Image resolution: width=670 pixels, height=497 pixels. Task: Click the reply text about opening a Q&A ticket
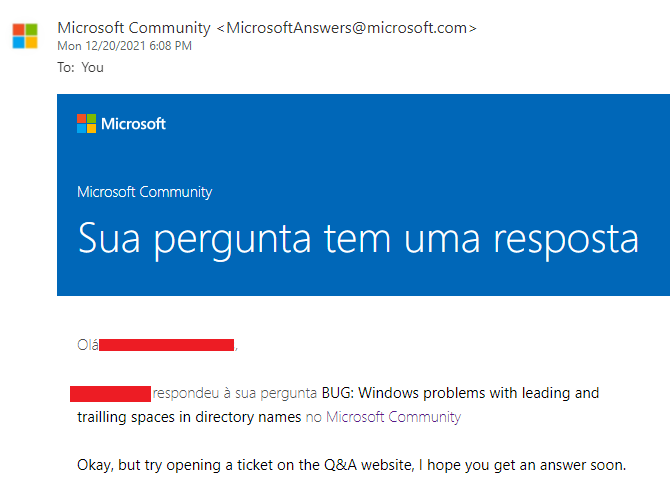(351, 465)
